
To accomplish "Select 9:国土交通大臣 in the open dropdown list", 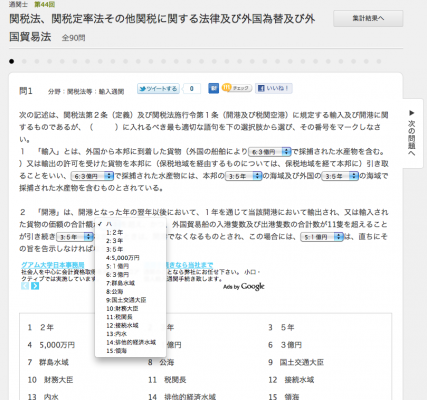I will point(131,300).
